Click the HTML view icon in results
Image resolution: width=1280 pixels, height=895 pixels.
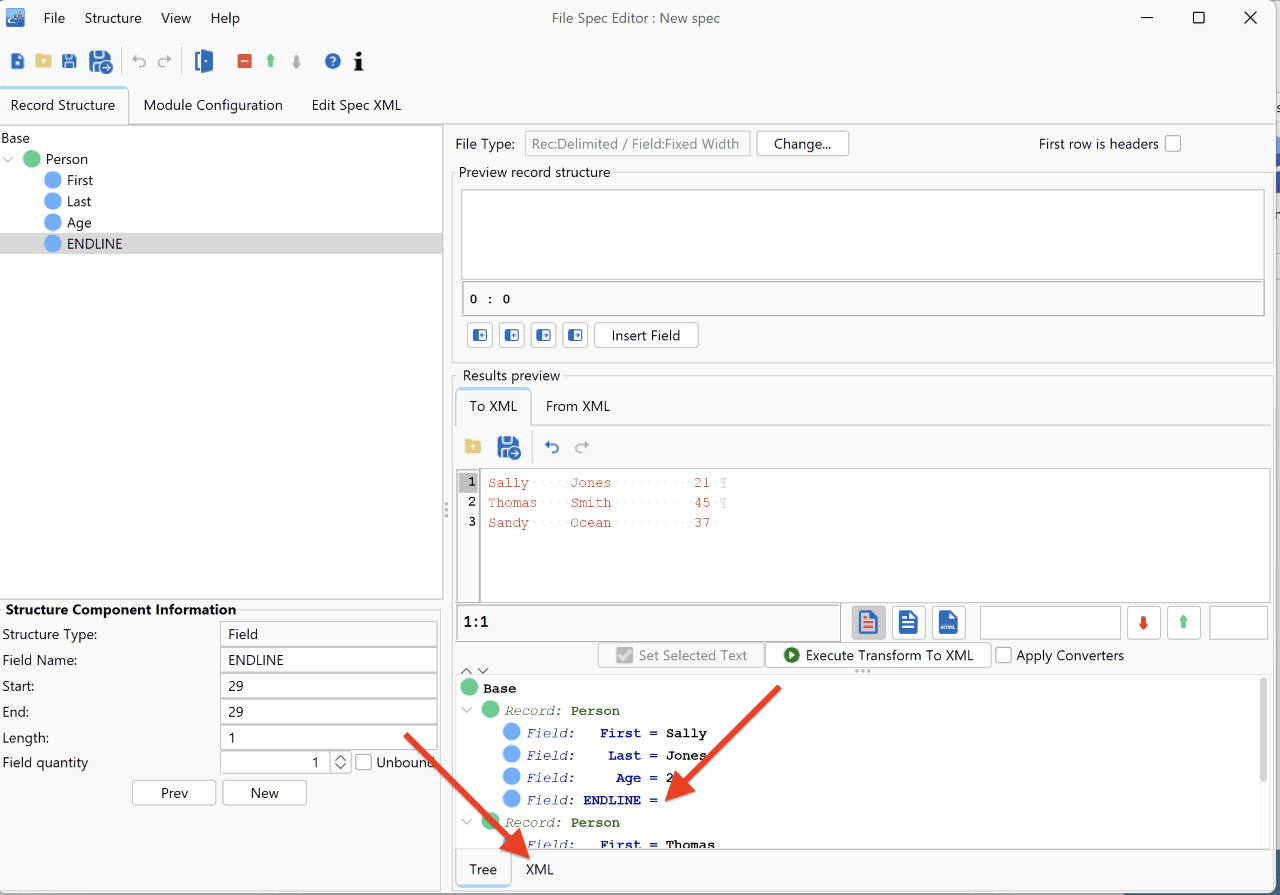[x=949, y=623]
